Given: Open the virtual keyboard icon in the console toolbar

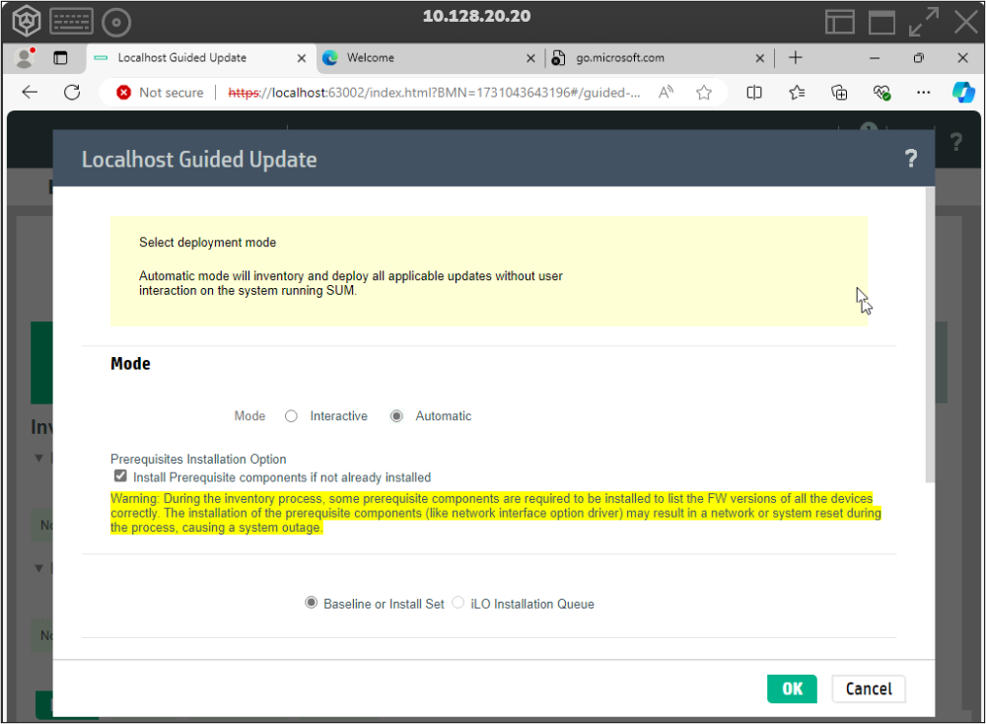Looking at the screenshot, I should 71,21.
